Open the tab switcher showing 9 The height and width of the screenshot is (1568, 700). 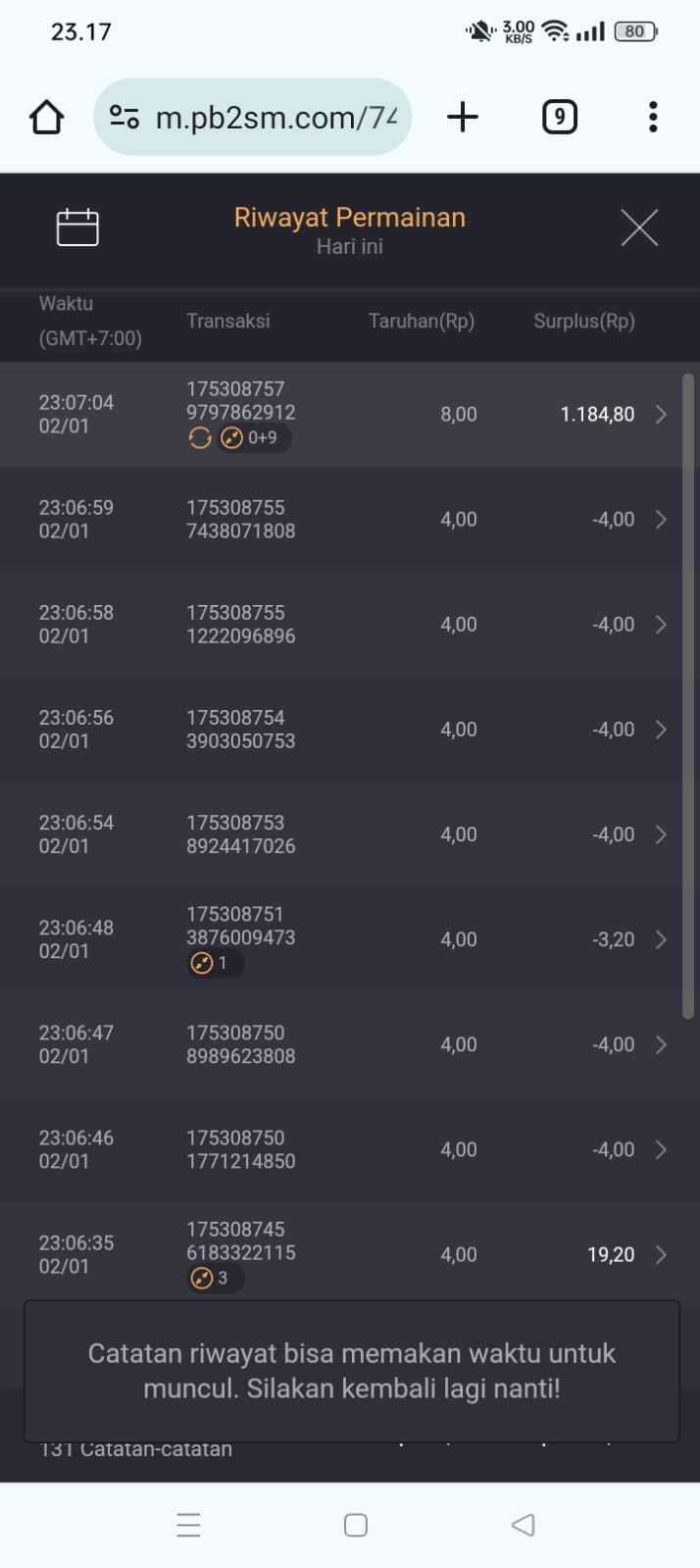click(x=560, y=118)
